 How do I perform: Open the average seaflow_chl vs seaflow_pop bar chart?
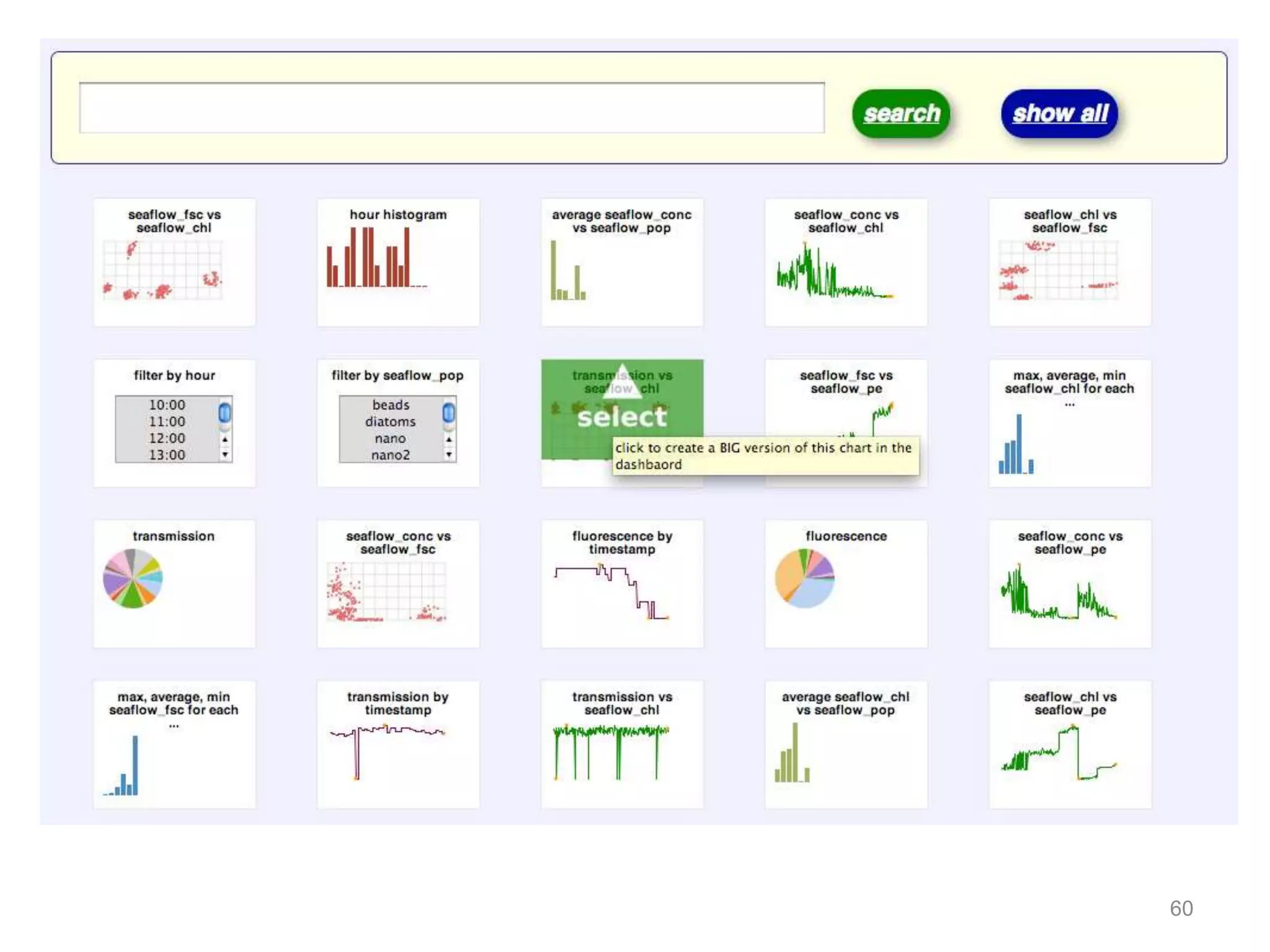[x=846, y=744]
